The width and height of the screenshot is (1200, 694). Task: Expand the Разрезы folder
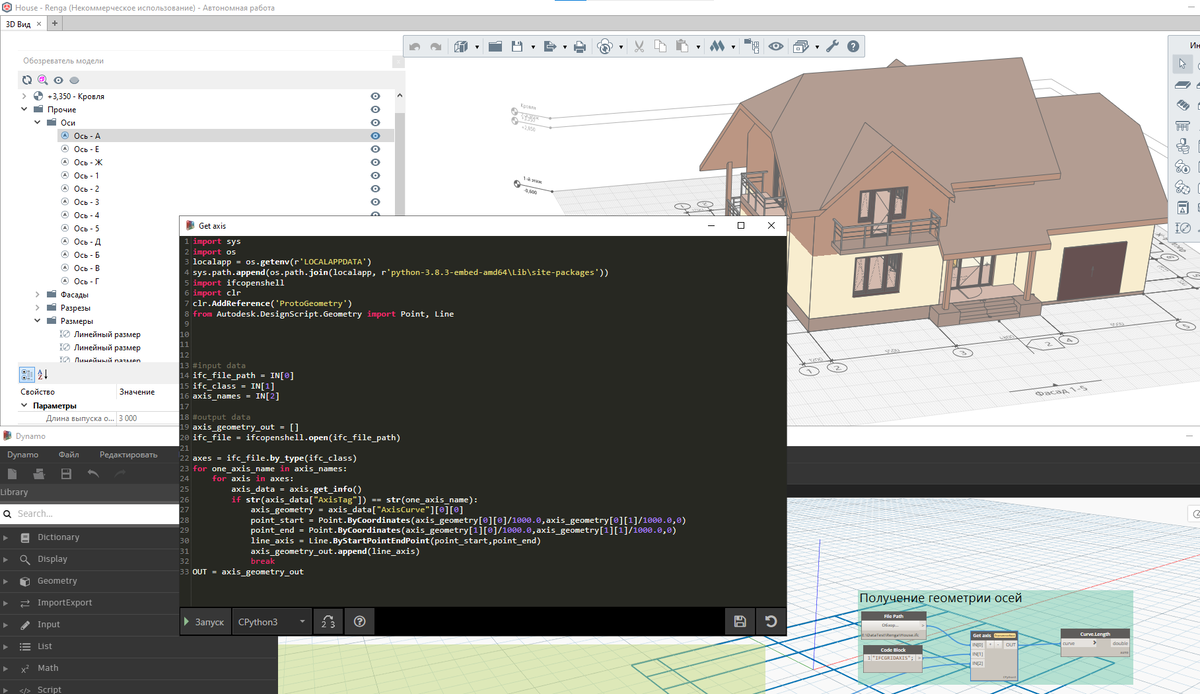point(37,308)
